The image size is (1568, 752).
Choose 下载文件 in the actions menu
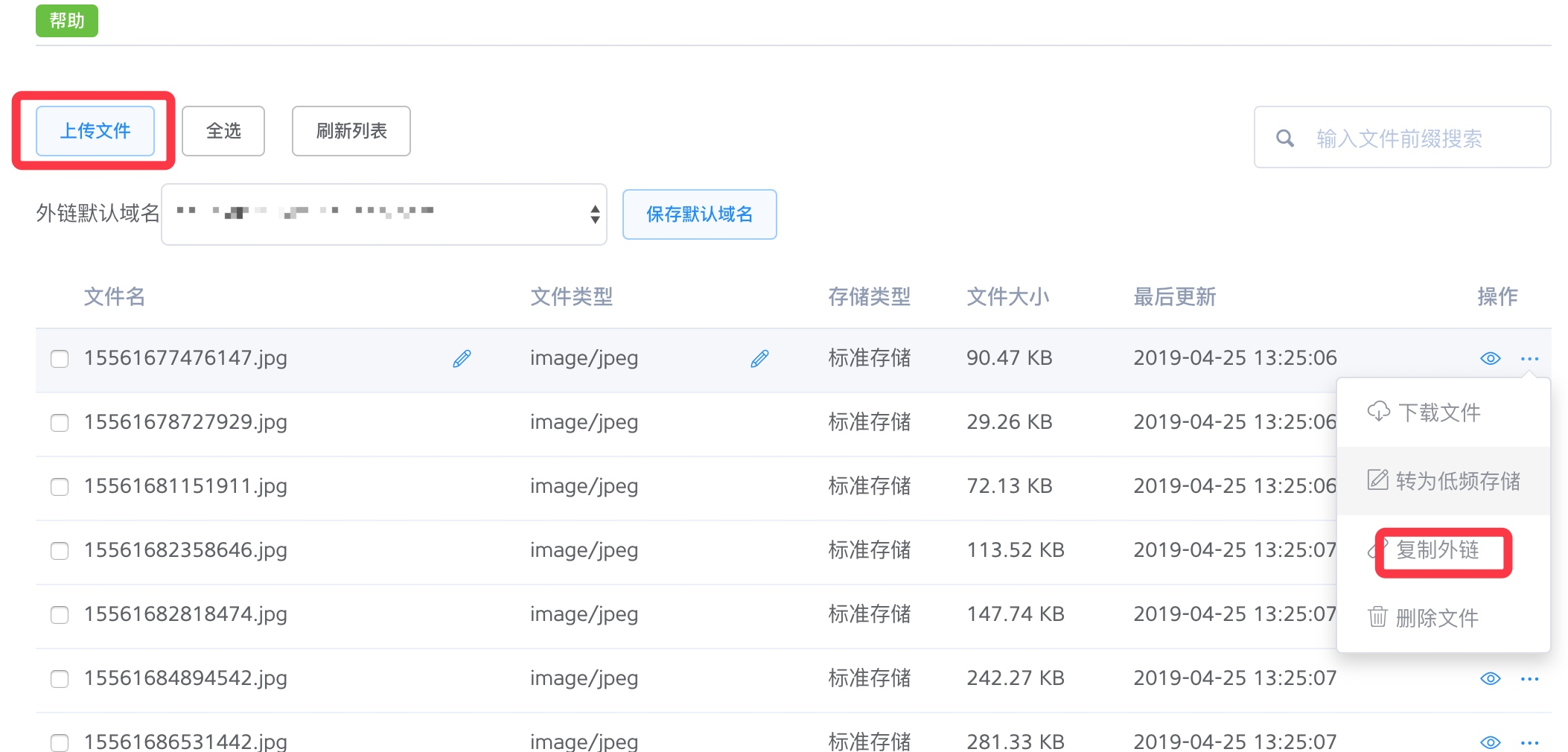click(1444, 412)
